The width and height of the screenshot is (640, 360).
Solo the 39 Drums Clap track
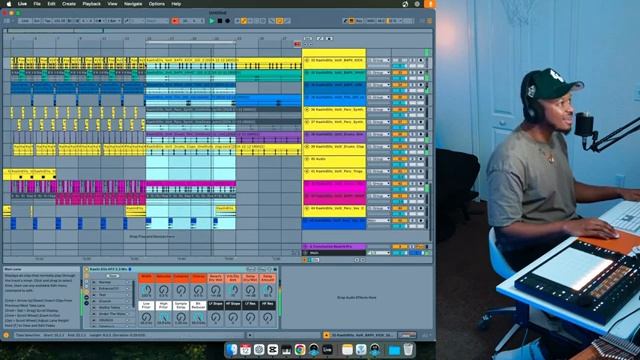[x=412, y=147]
